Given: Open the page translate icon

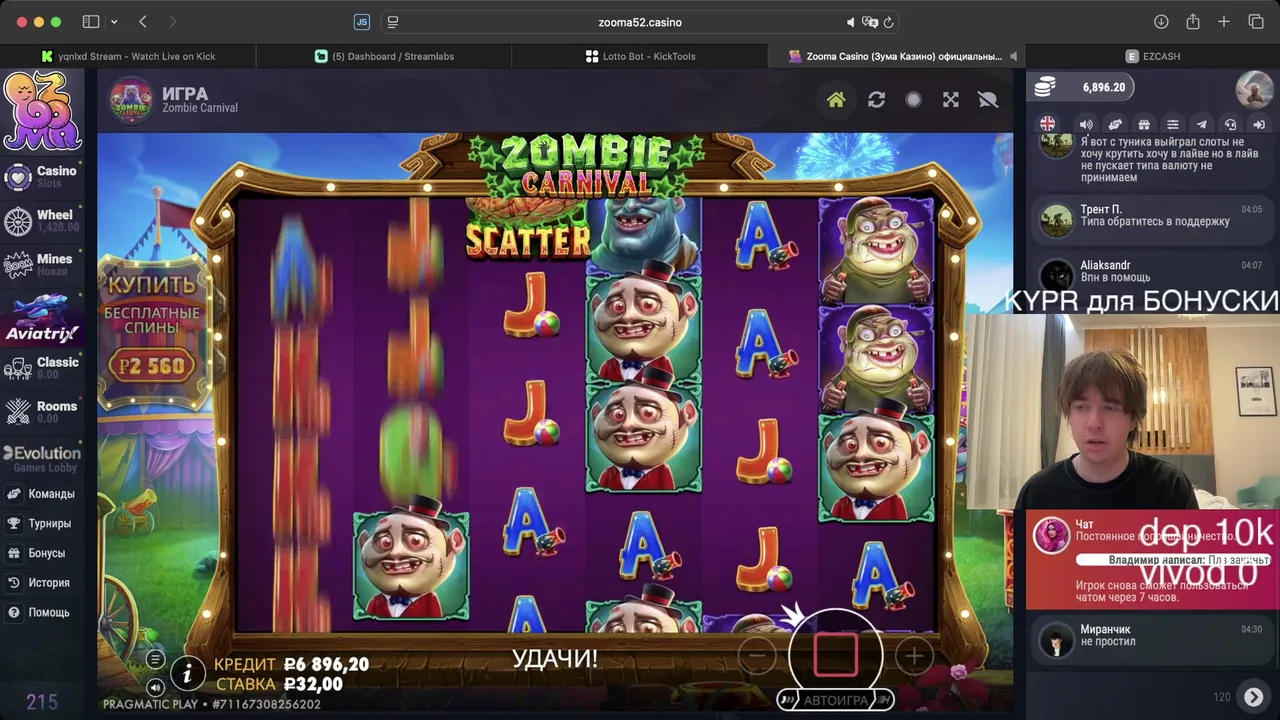Looking at the screenshot, I should tap(870, 22).
